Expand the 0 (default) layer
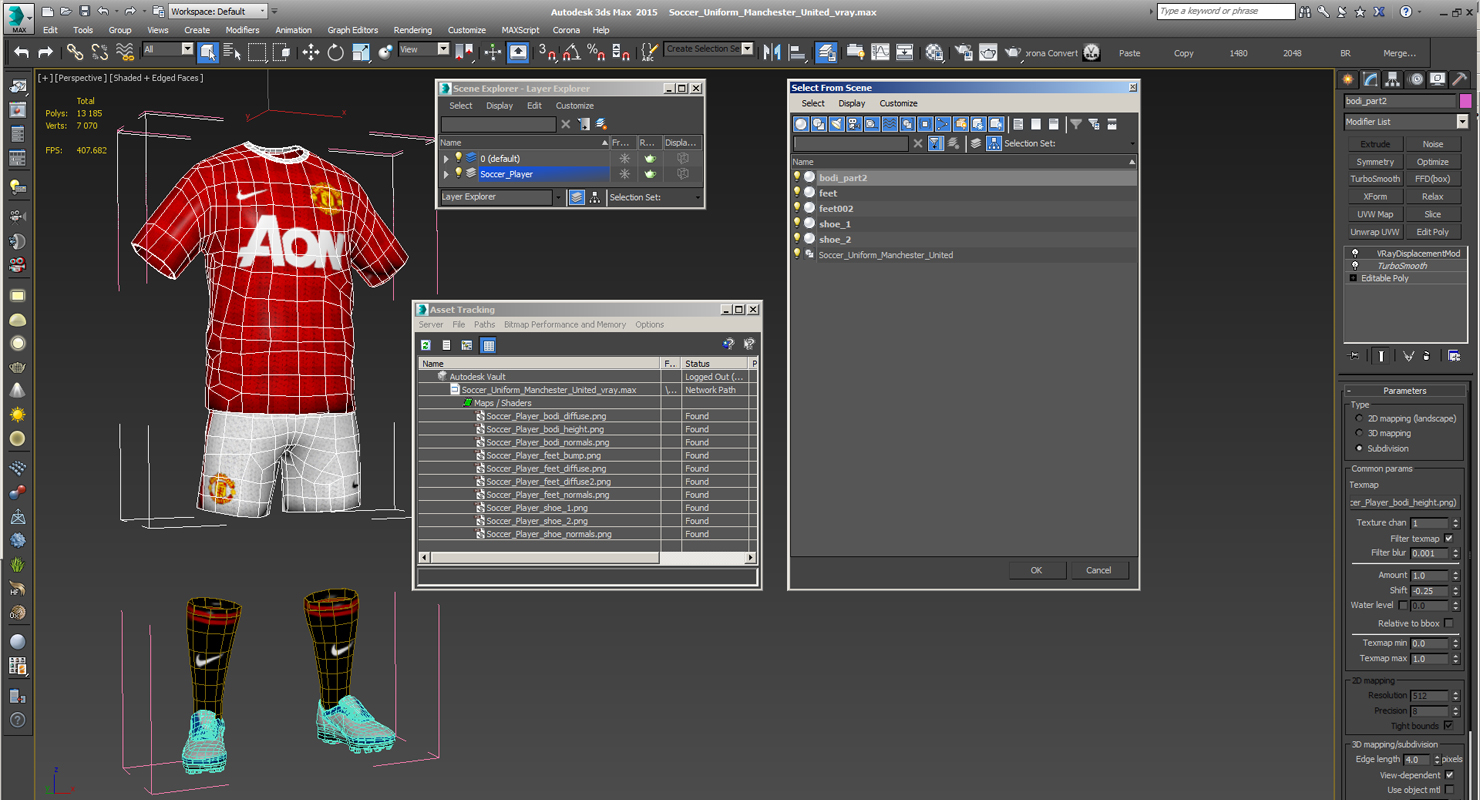 tap(446, 158)
